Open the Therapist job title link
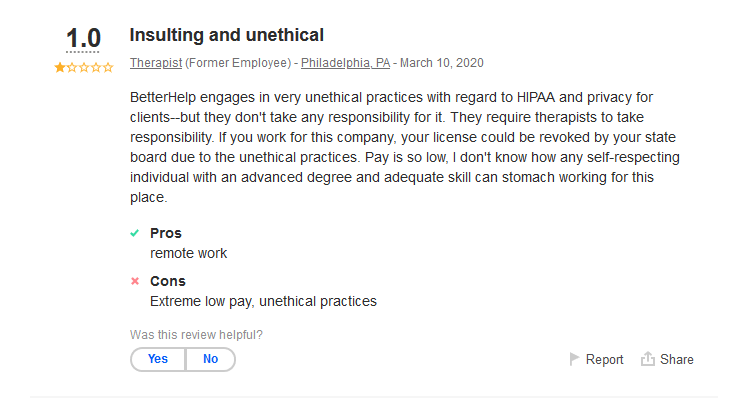Image resolution: width=729 pixels, height=409 pixels. tap(150, 63)
